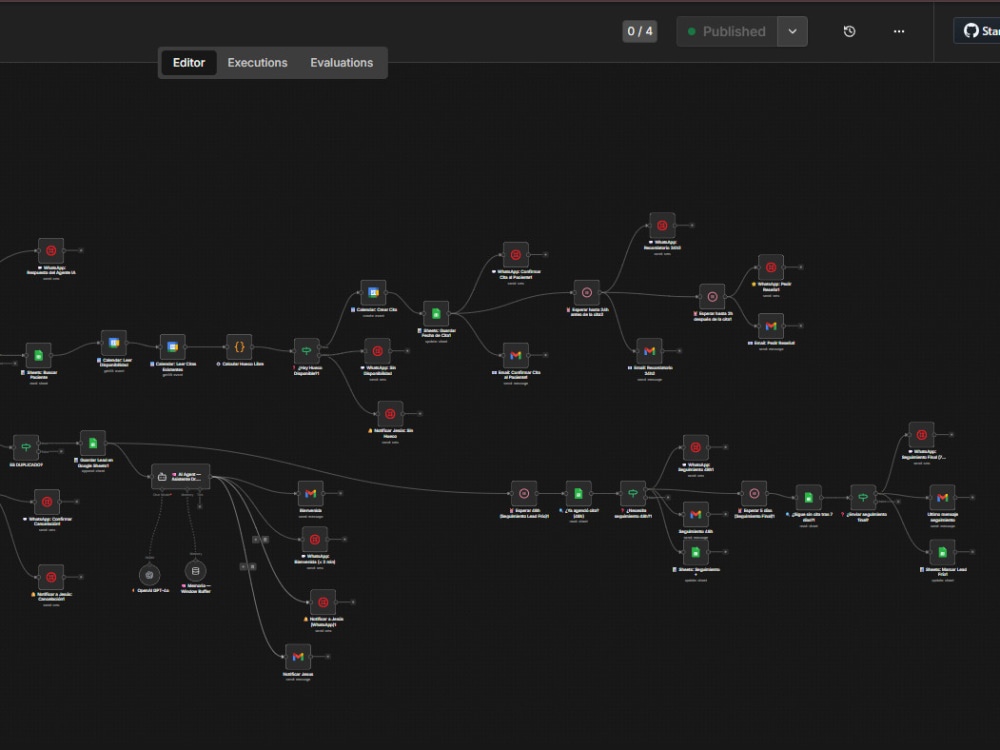Select the Sheets: Buscar Paciente node
Viewport: 1000px width, 750px height.
38,355
